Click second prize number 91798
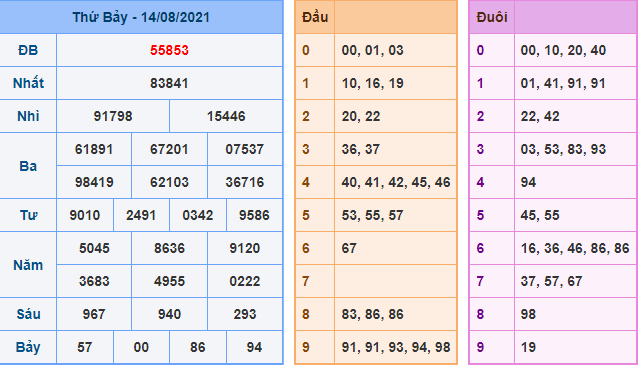The height and width of the screenshot is (365, 639). pos(113,117)
